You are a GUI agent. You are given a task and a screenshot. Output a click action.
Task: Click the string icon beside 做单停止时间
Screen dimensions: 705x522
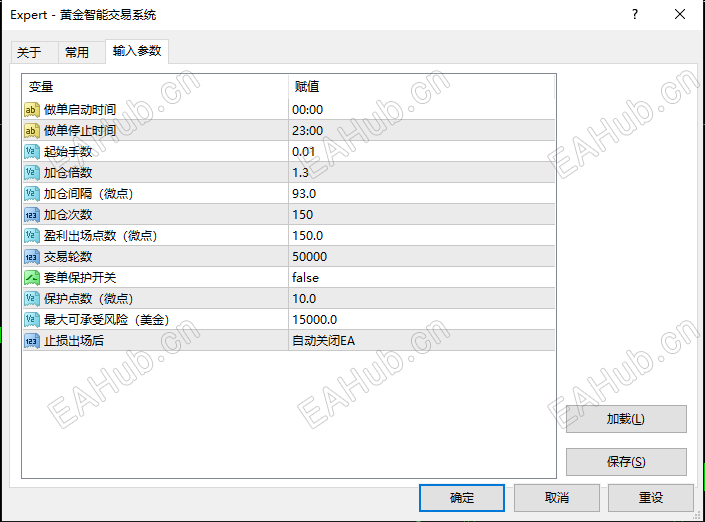(31, 131)
